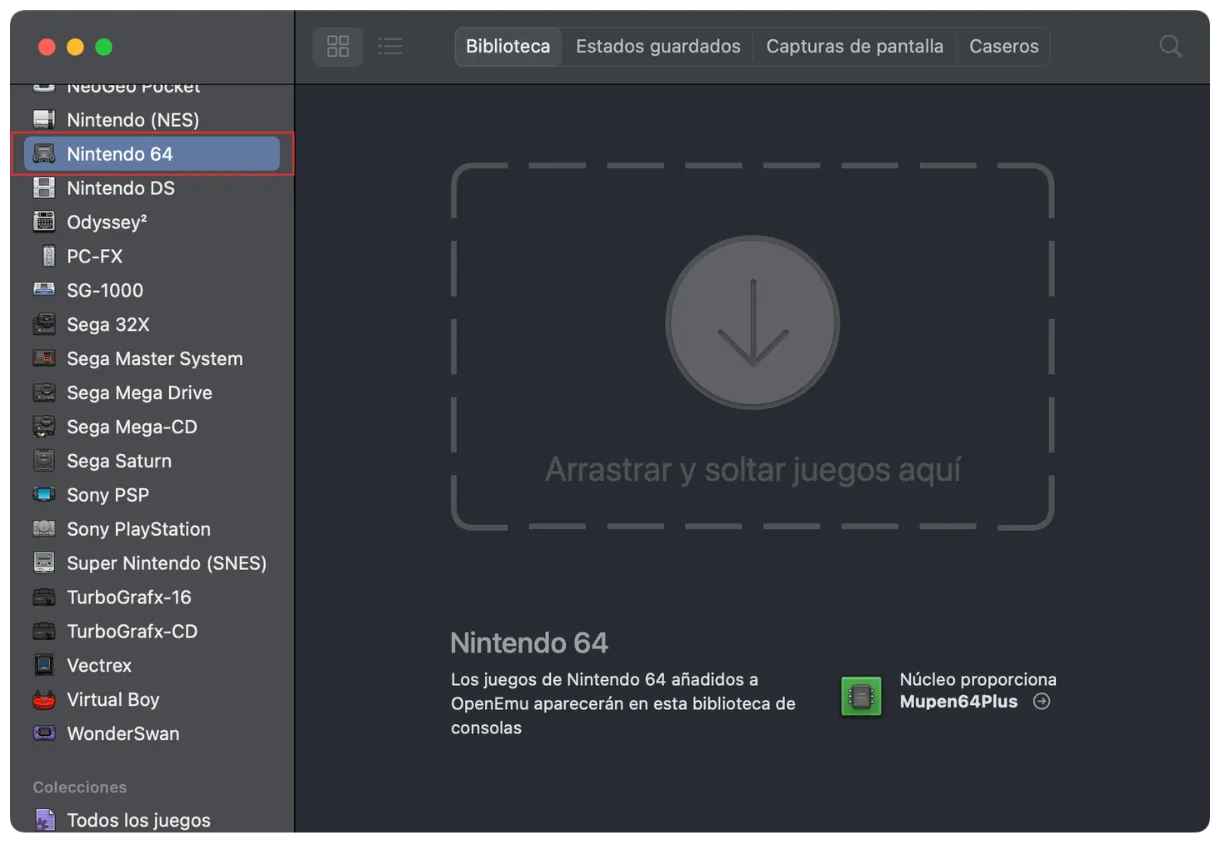Image resolution: width=1220 pixels, height=842 pixels.
Task: Switch to the Caseros tab
Action: tap(1003, 46)
